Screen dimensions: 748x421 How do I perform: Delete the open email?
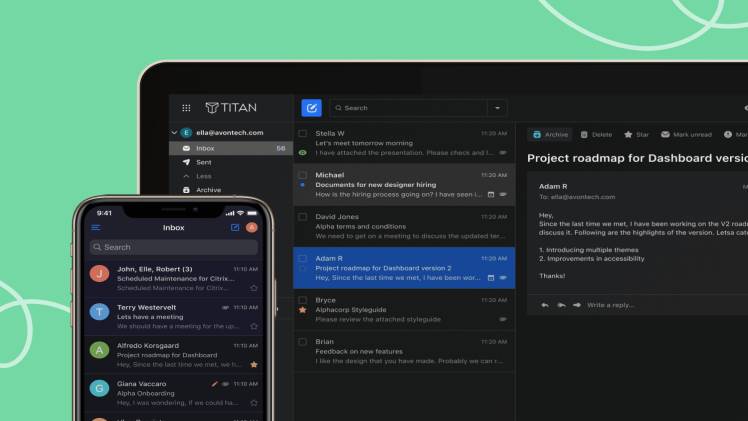[596, 134]
